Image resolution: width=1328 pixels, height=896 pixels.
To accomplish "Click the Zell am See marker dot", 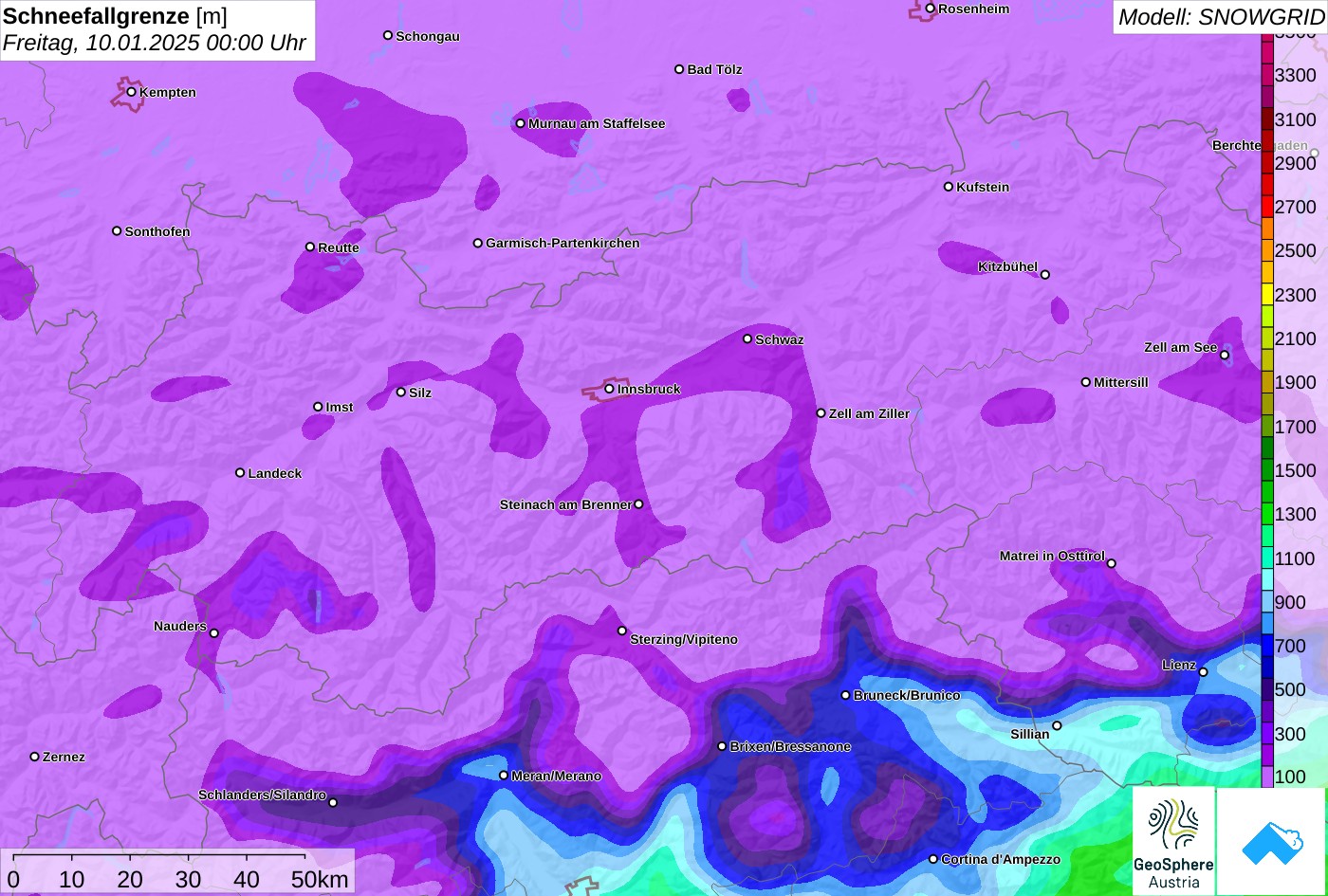I will tap(1224, 356).
